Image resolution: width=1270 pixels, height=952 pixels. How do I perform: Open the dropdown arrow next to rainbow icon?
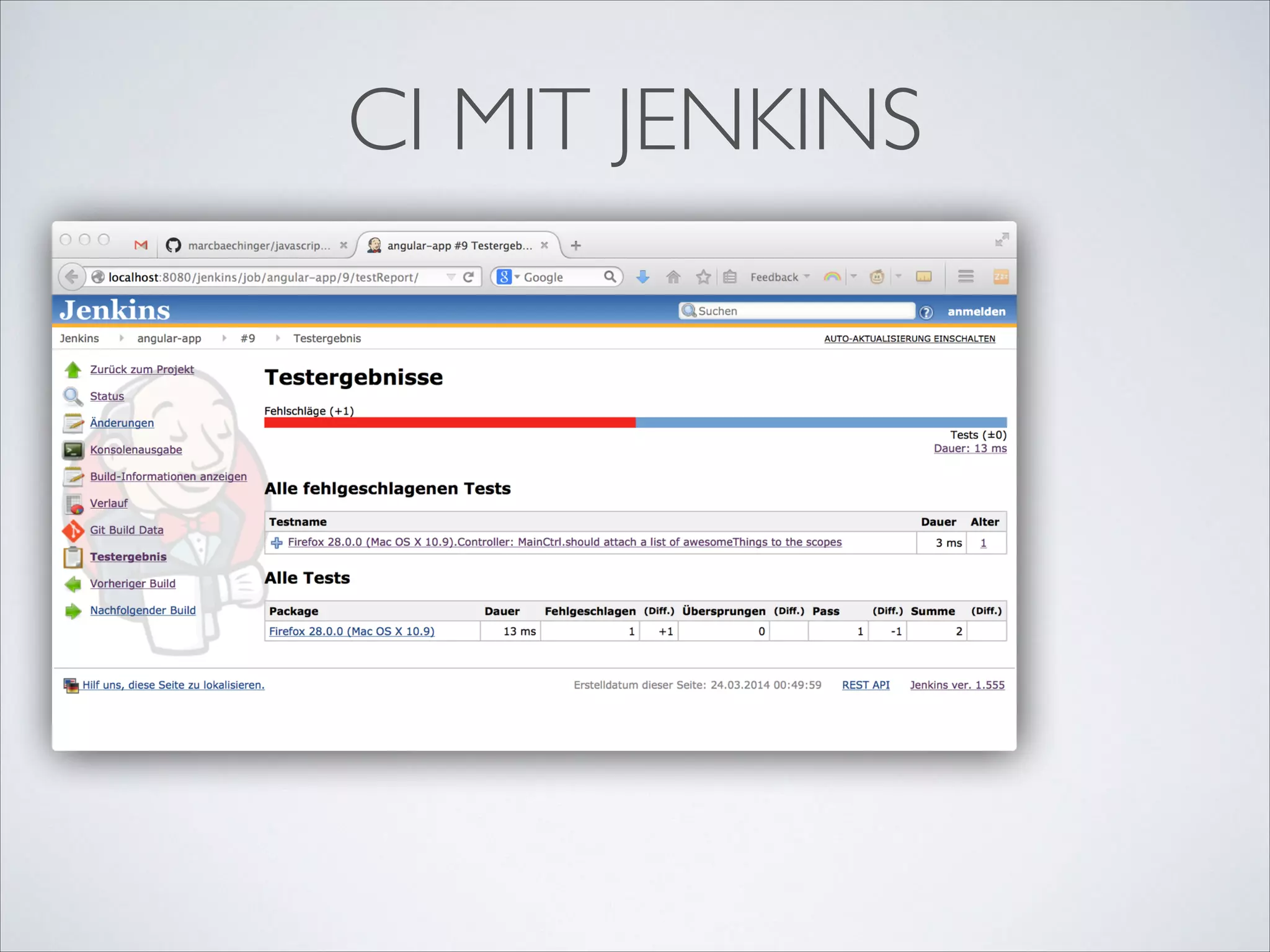tap(853, 276)
